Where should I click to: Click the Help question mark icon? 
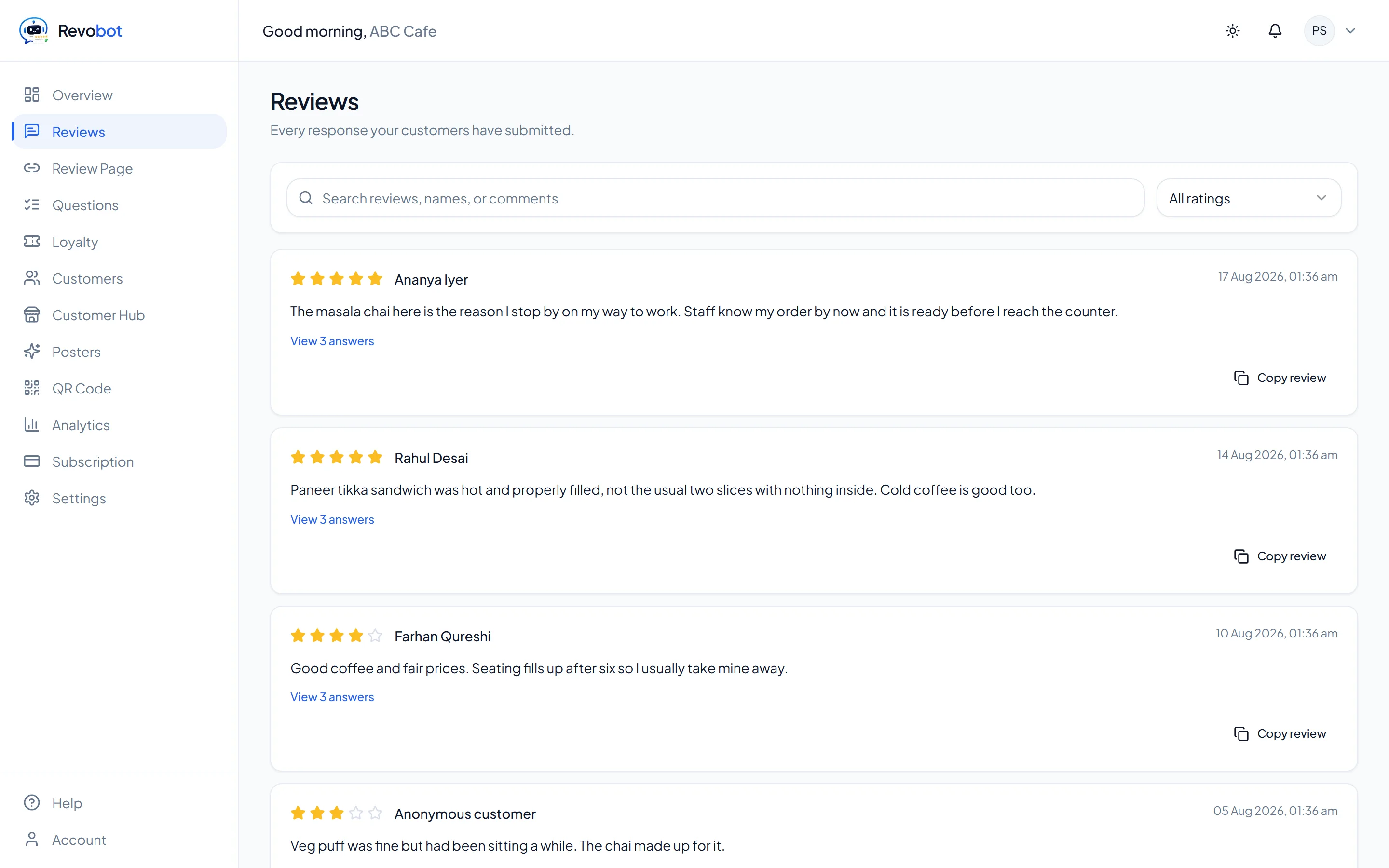32,802
